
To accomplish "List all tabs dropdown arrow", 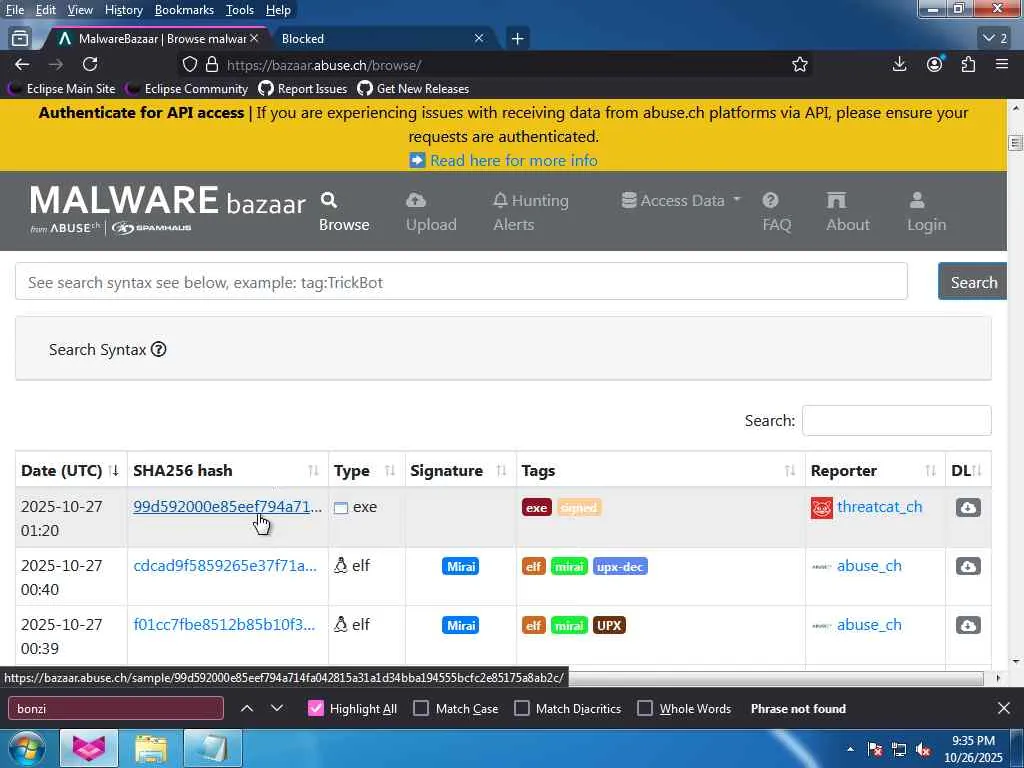I will (x=996, y=39).
